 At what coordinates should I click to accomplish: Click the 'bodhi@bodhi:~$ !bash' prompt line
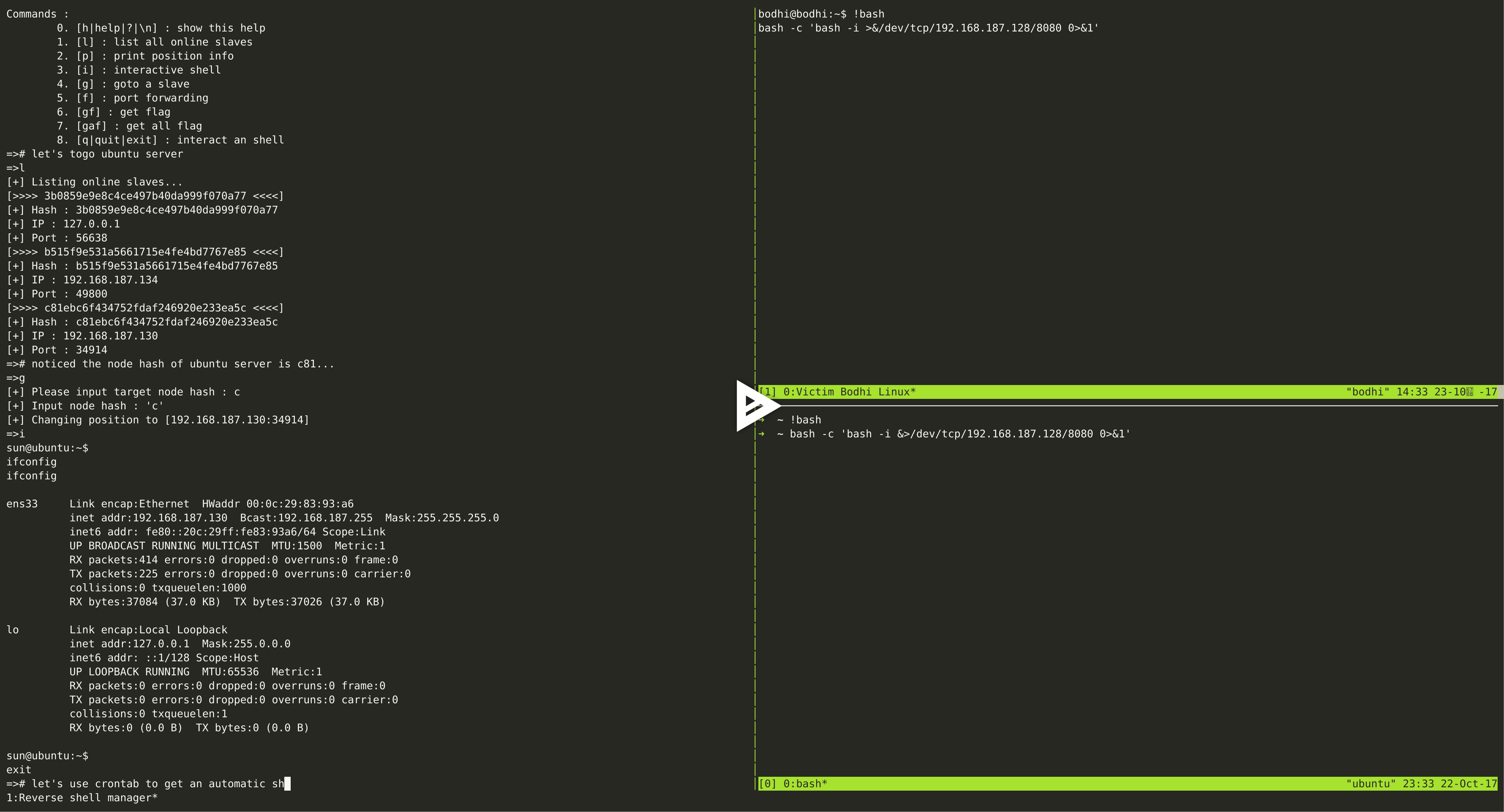click(x=821, y=14)
